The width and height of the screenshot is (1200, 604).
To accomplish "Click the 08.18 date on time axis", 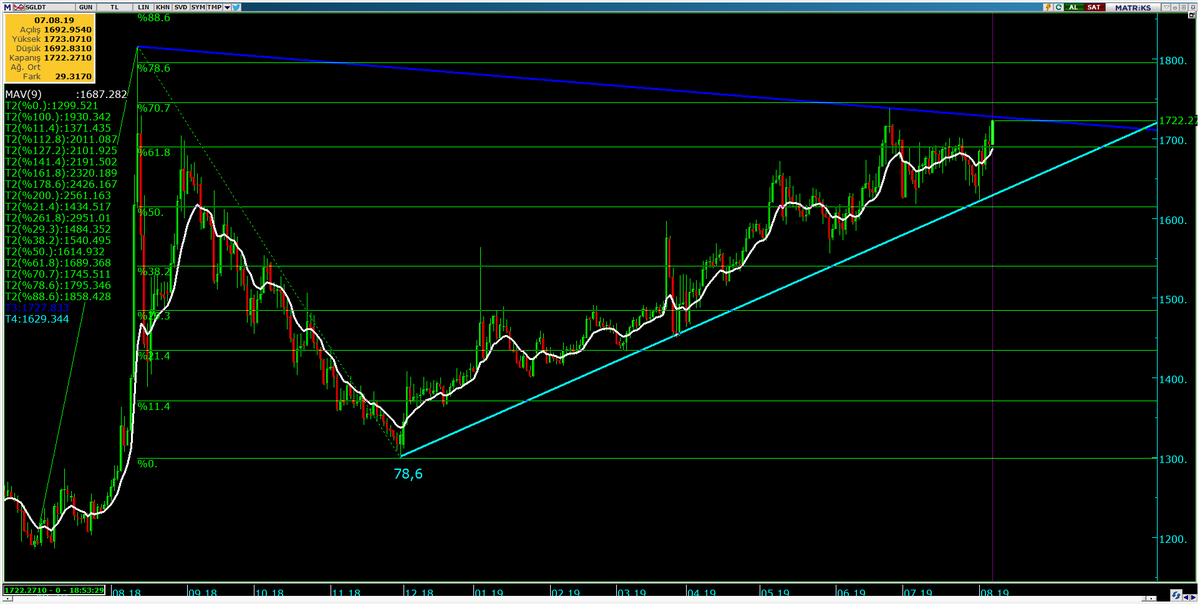I will click(128, 594).
